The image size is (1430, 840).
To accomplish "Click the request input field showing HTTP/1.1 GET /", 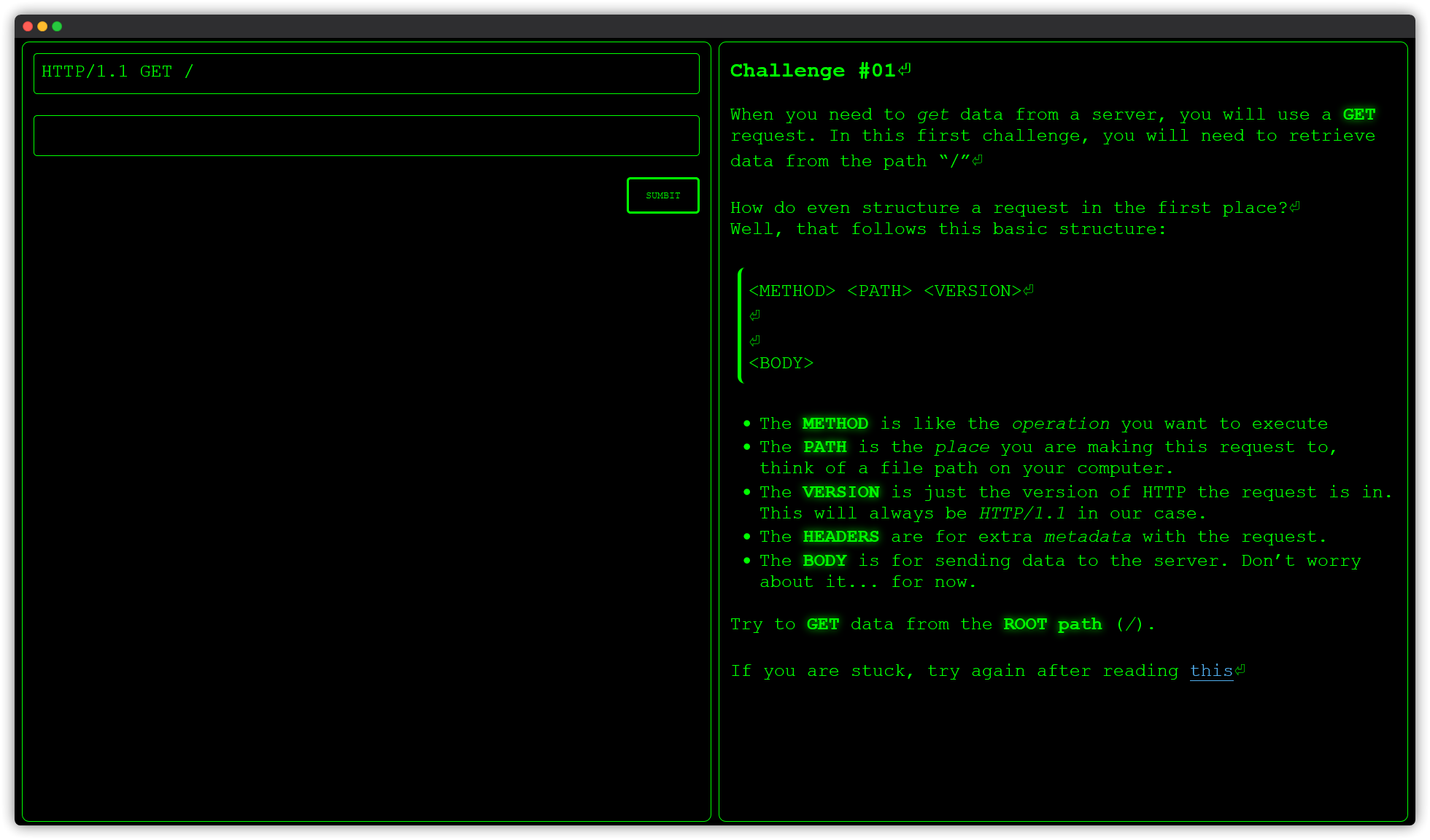I will coord(365,73).
